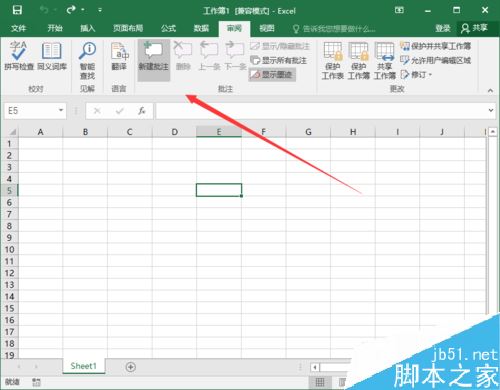Select row 10 header
This screenshot has height=390, width=500.
tap(9, 249)
